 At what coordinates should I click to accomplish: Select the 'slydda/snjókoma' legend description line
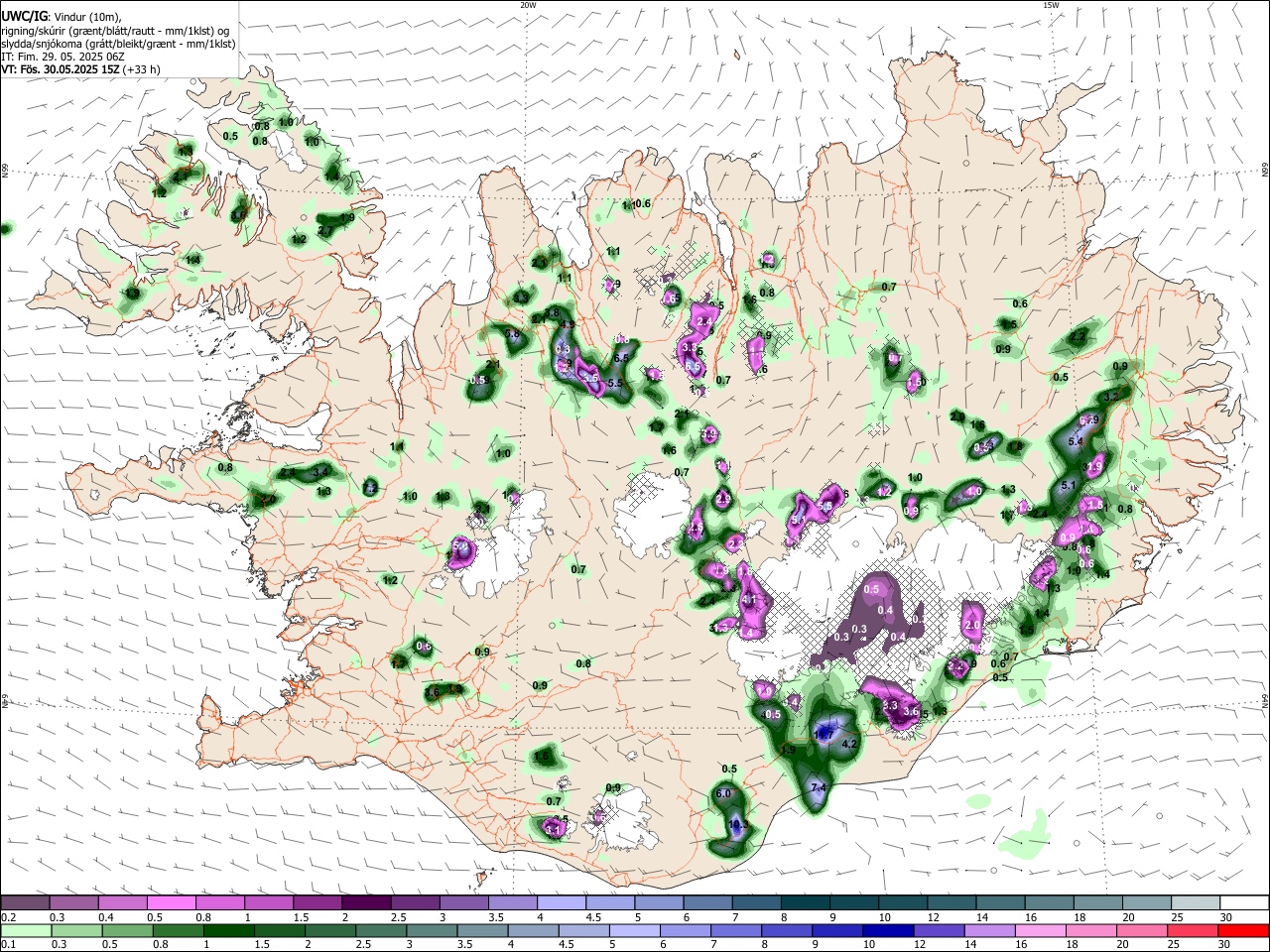tap(118, 44)
